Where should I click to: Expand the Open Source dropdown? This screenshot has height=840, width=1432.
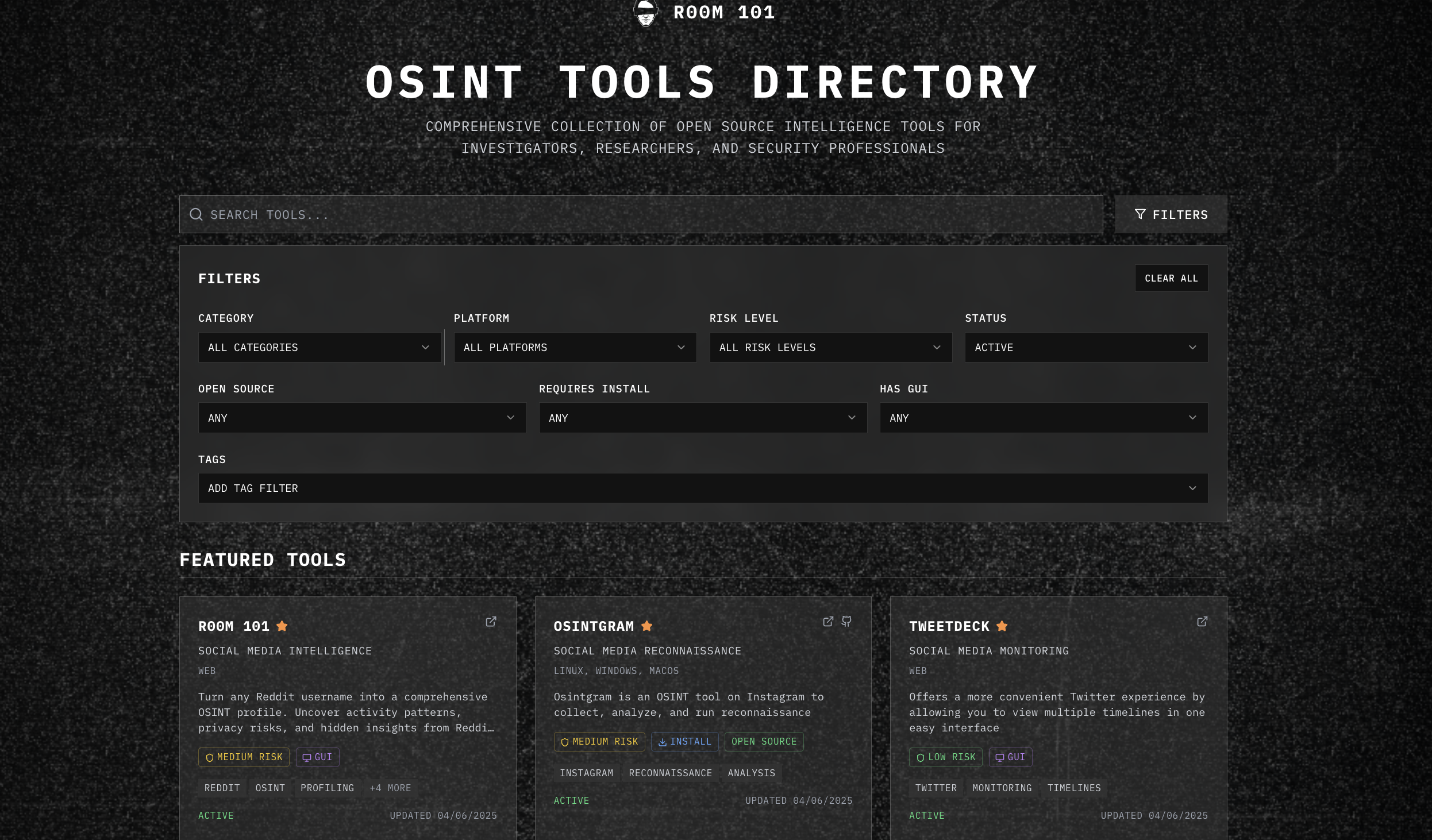(362, 418)
